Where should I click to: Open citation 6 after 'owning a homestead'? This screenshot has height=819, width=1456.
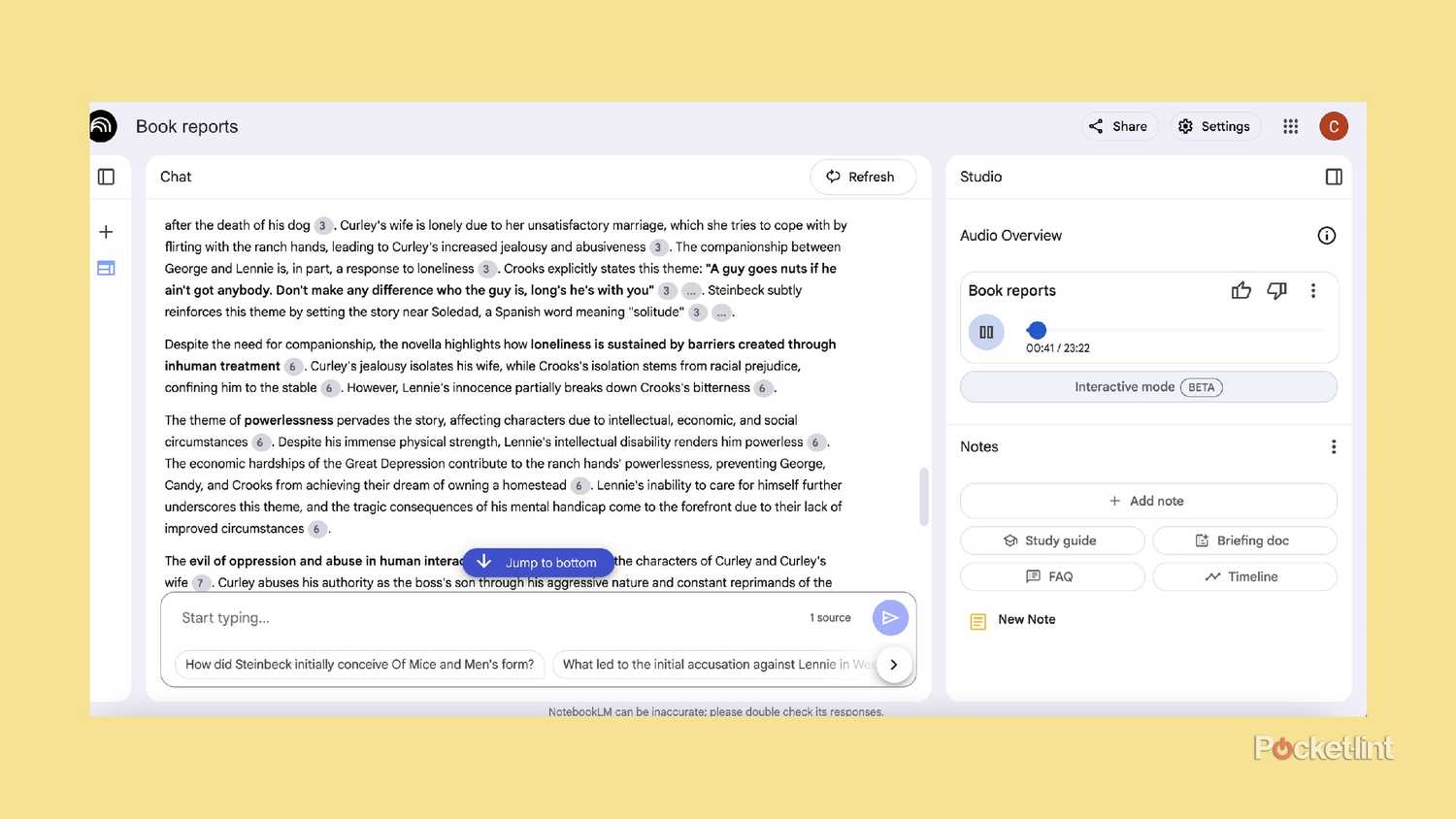579,486
